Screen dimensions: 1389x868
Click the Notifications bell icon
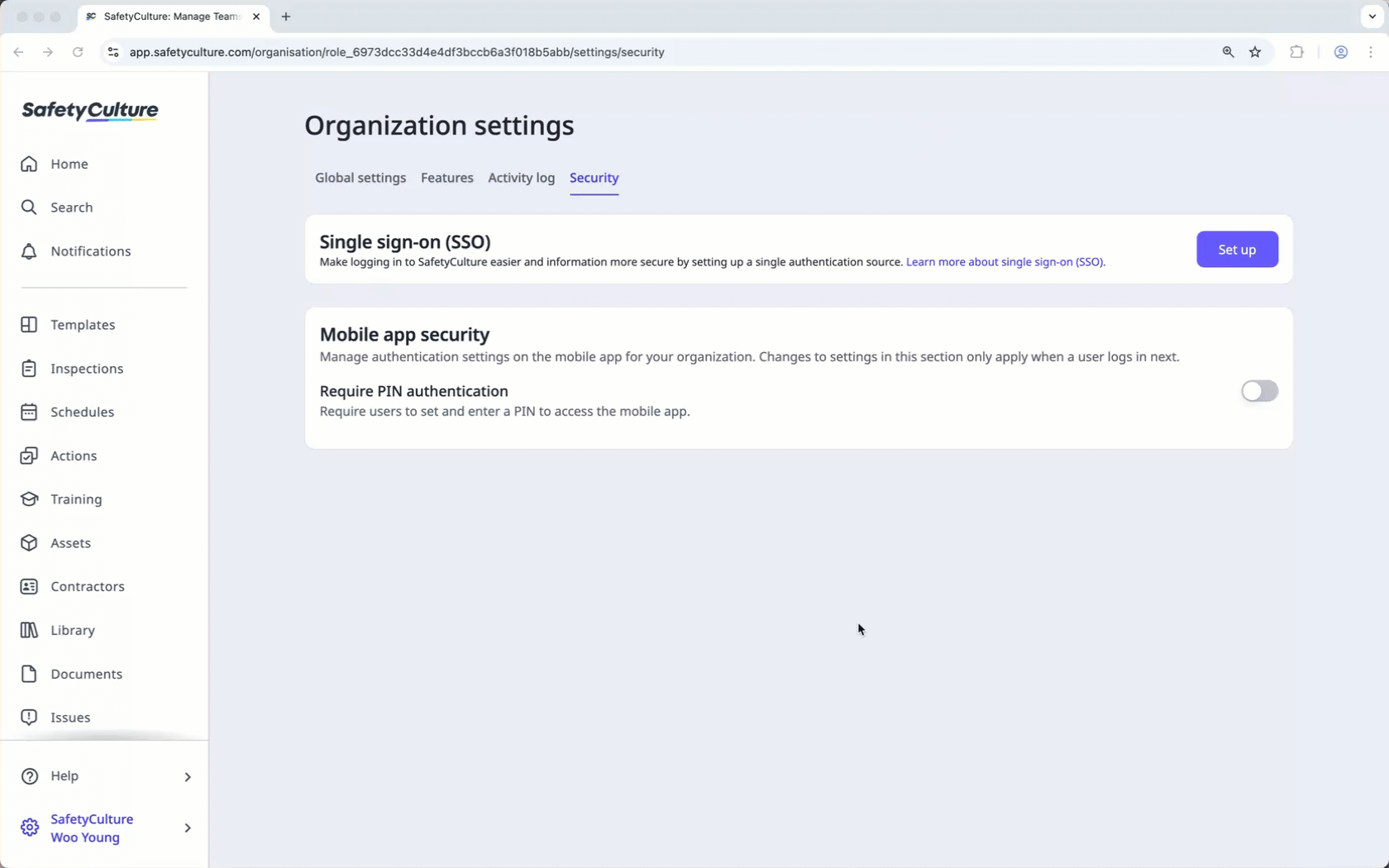pyautogui.click(x=29, y=251)
